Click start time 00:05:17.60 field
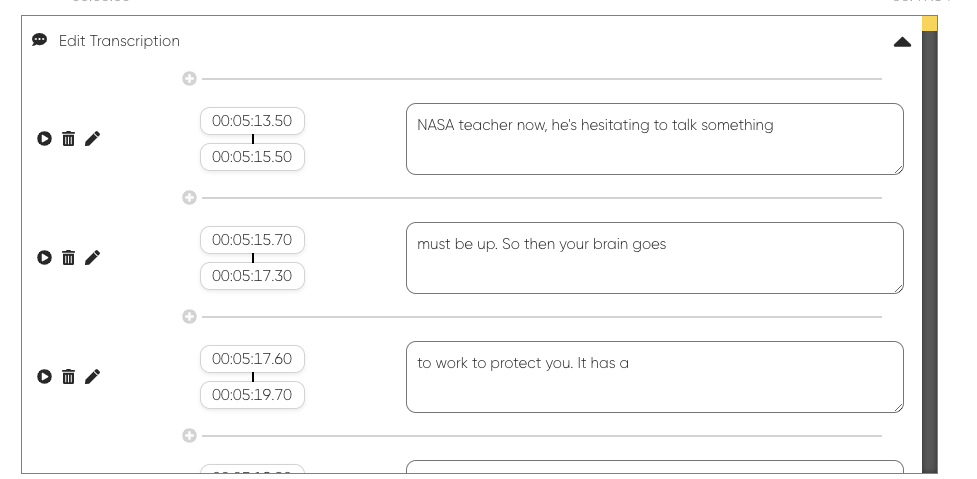 tap(252, 359)
